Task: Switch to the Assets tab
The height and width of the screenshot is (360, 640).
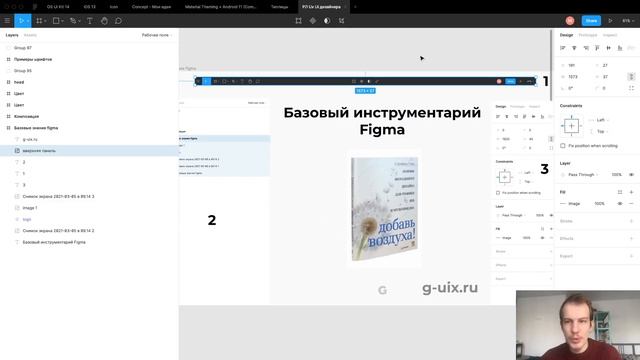Action: (x=30, y=35)
